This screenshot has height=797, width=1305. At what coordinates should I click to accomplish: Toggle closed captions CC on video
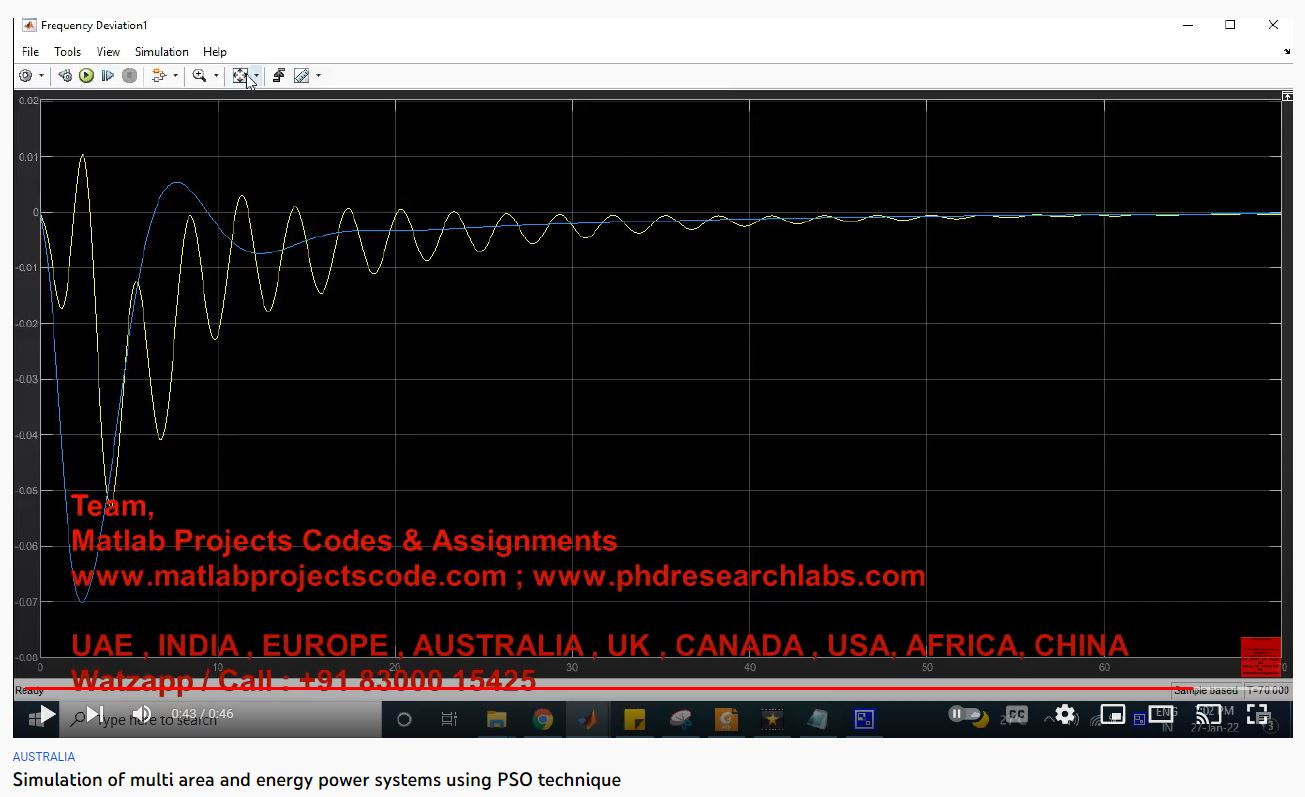tap(1016, 715)
